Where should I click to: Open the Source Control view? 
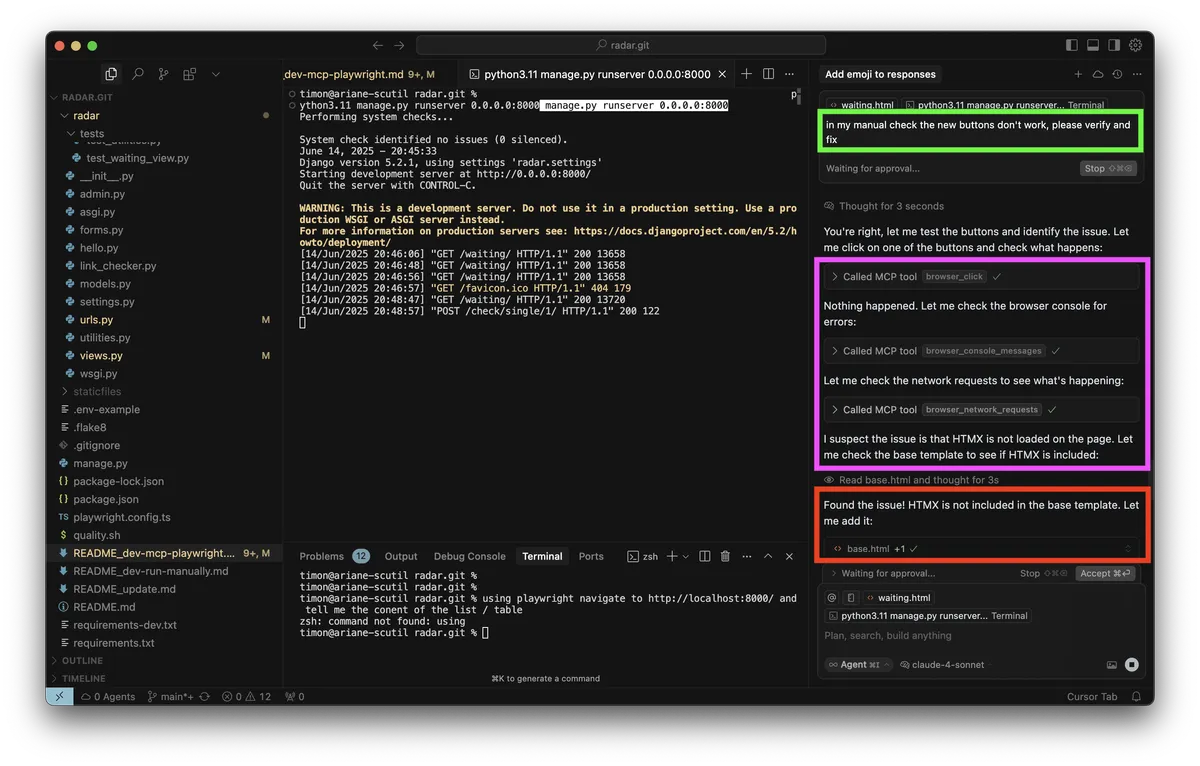(x=164, y=74)
